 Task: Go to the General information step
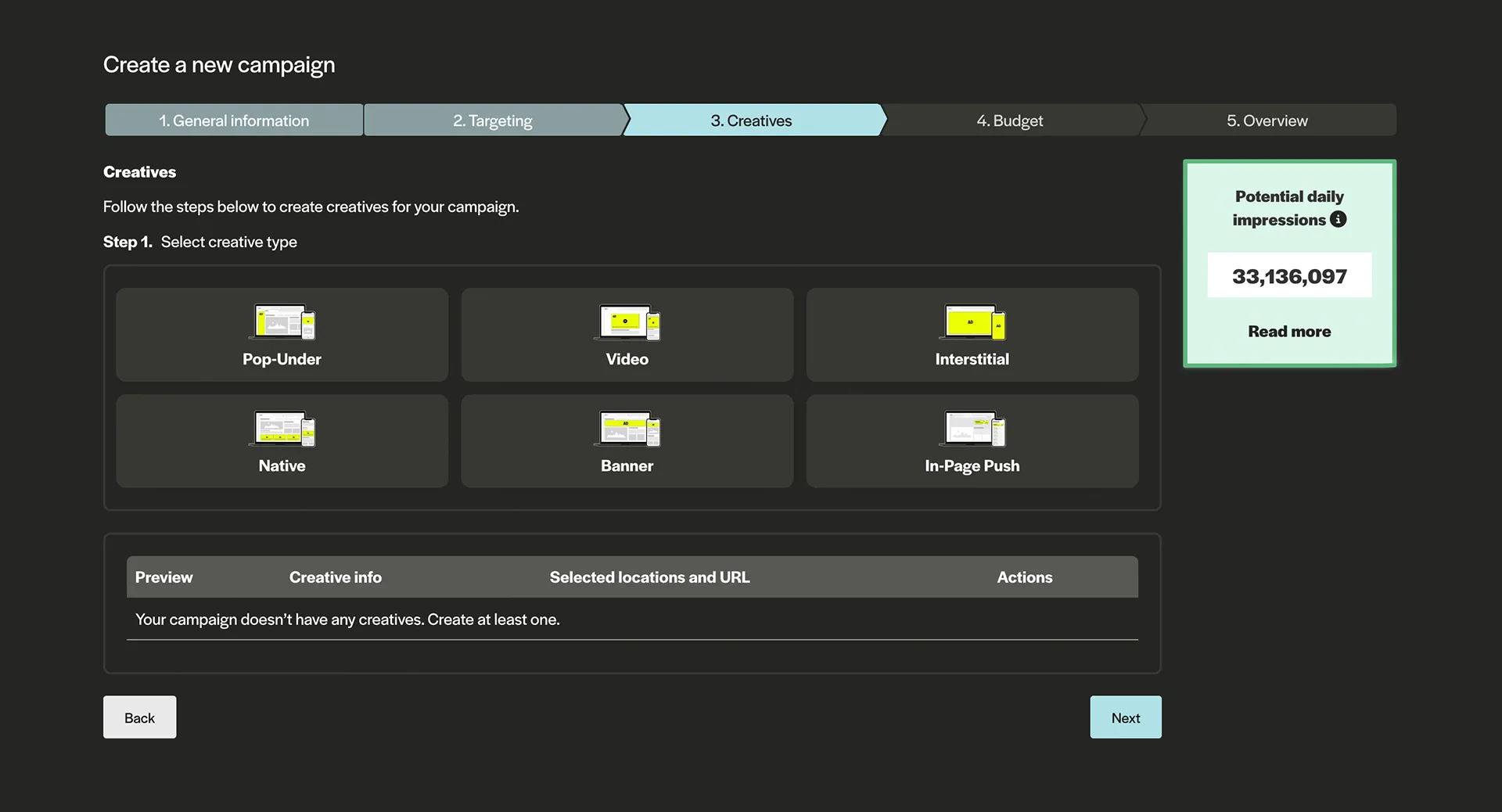(234, 120)
